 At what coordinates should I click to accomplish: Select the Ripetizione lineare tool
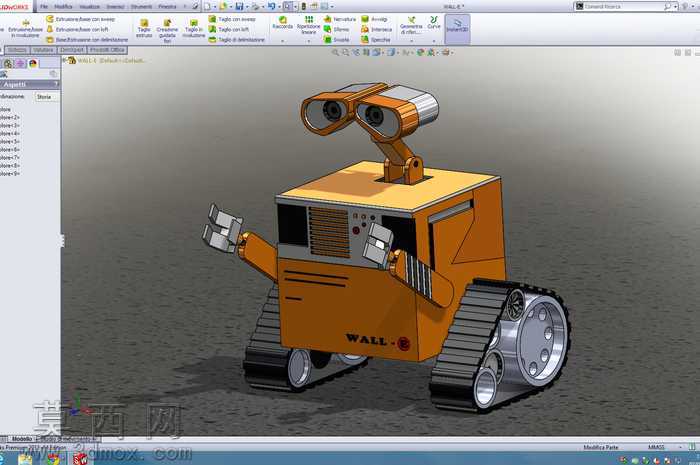(308, 25)
